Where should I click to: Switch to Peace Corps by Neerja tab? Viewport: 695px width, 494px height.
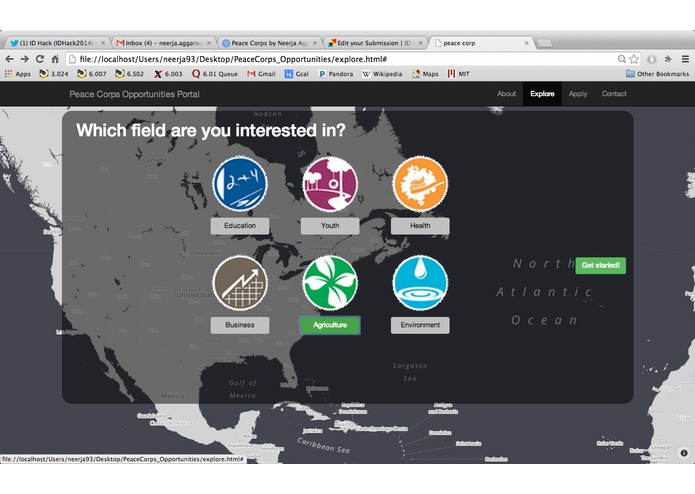269,43
